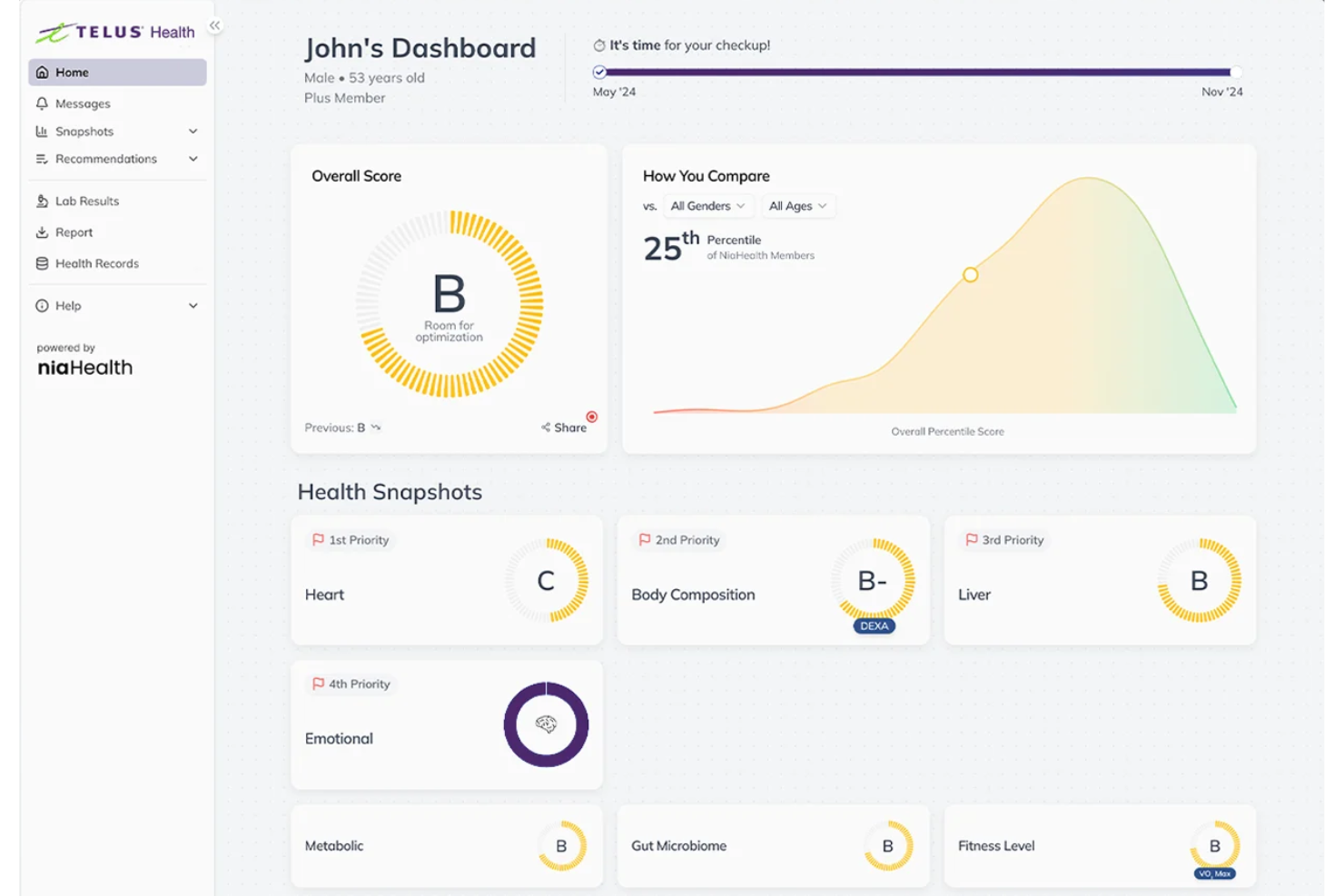Click the checkup progress bar
The height and width of the screenshot is (896, 1344).
[917, 73]
